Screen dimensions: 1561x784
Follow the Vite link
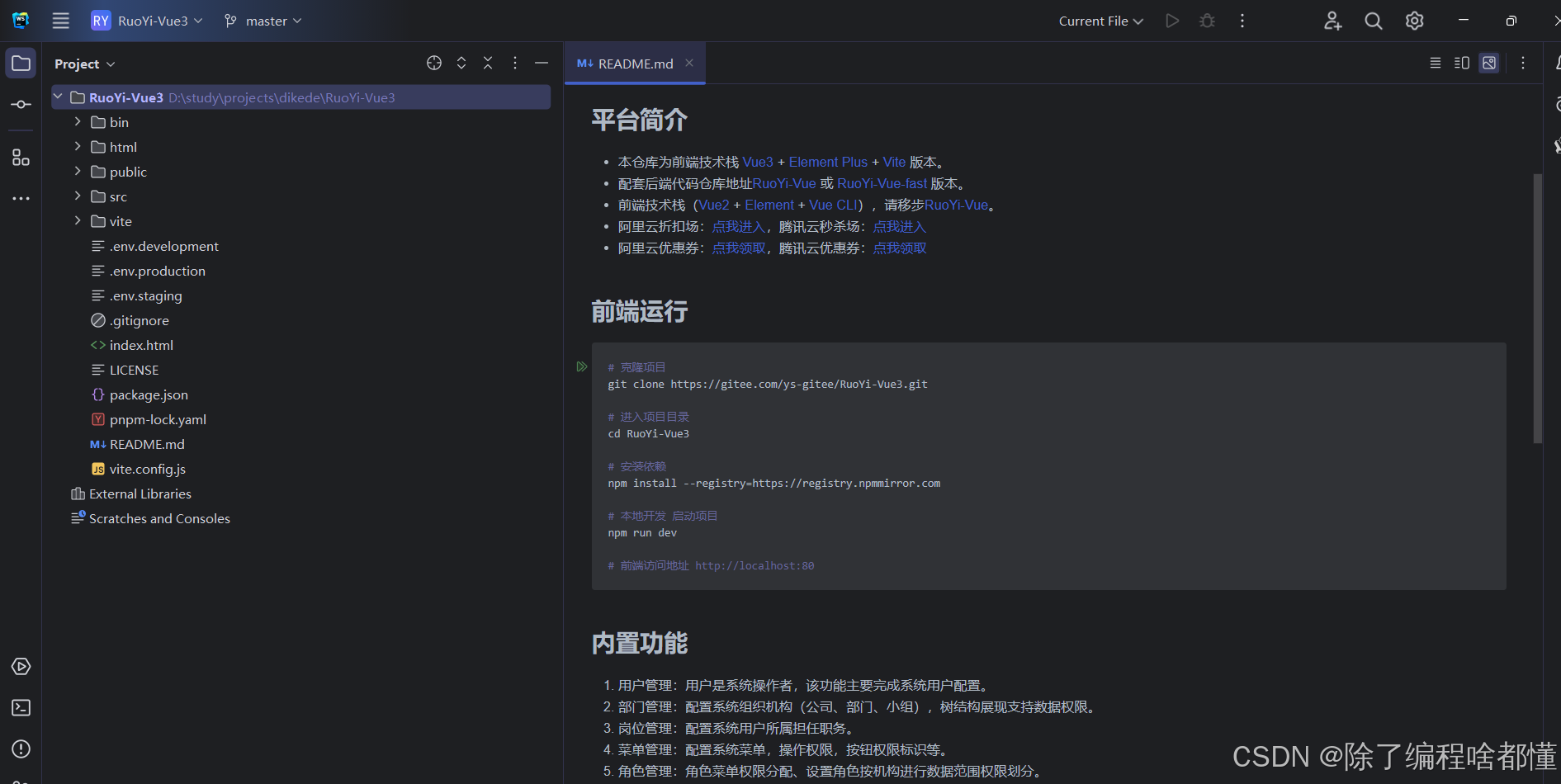tap(894, 162)
